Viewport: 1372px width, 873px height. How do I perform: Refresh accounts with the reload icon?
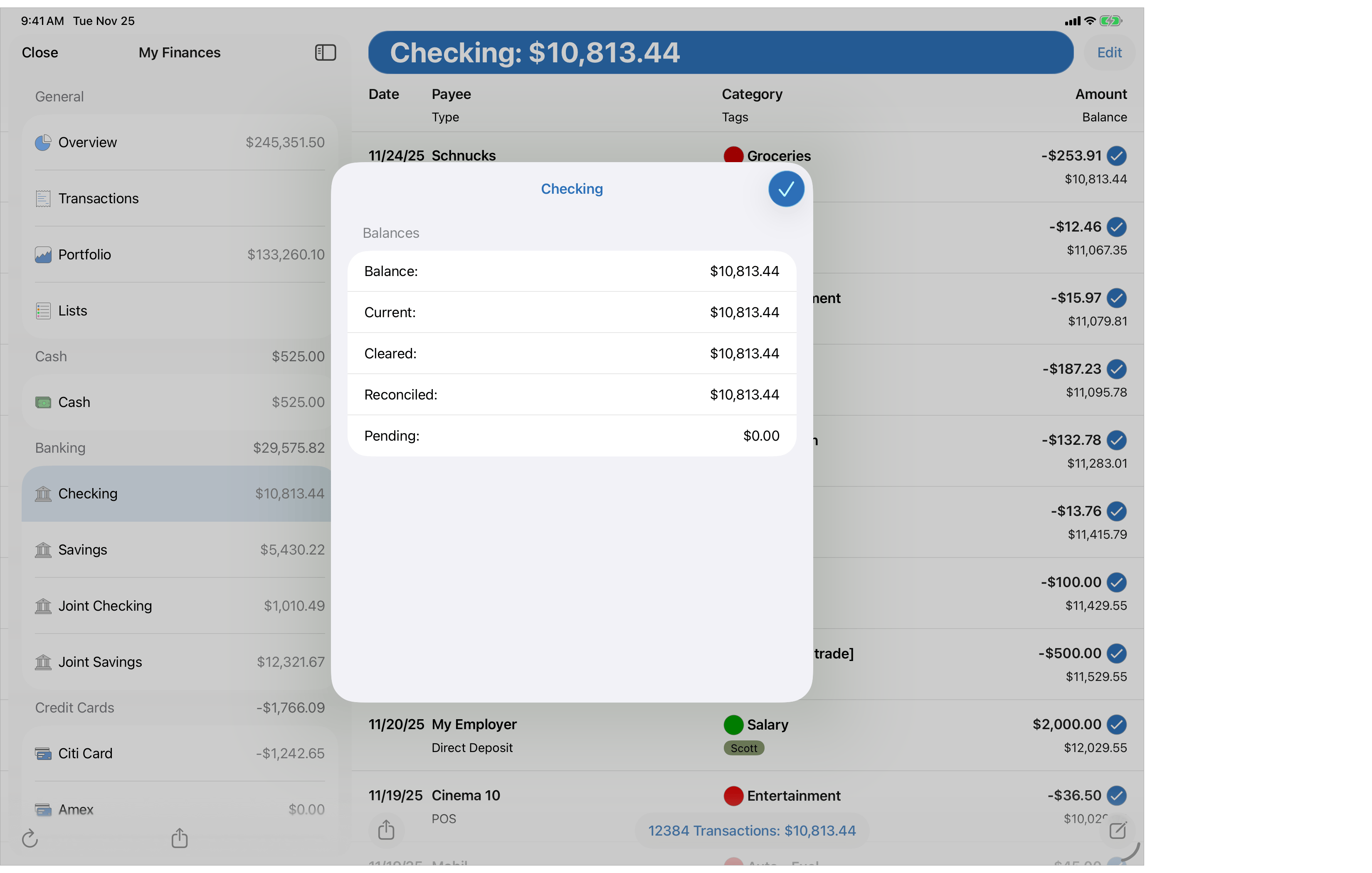(30, 838)
